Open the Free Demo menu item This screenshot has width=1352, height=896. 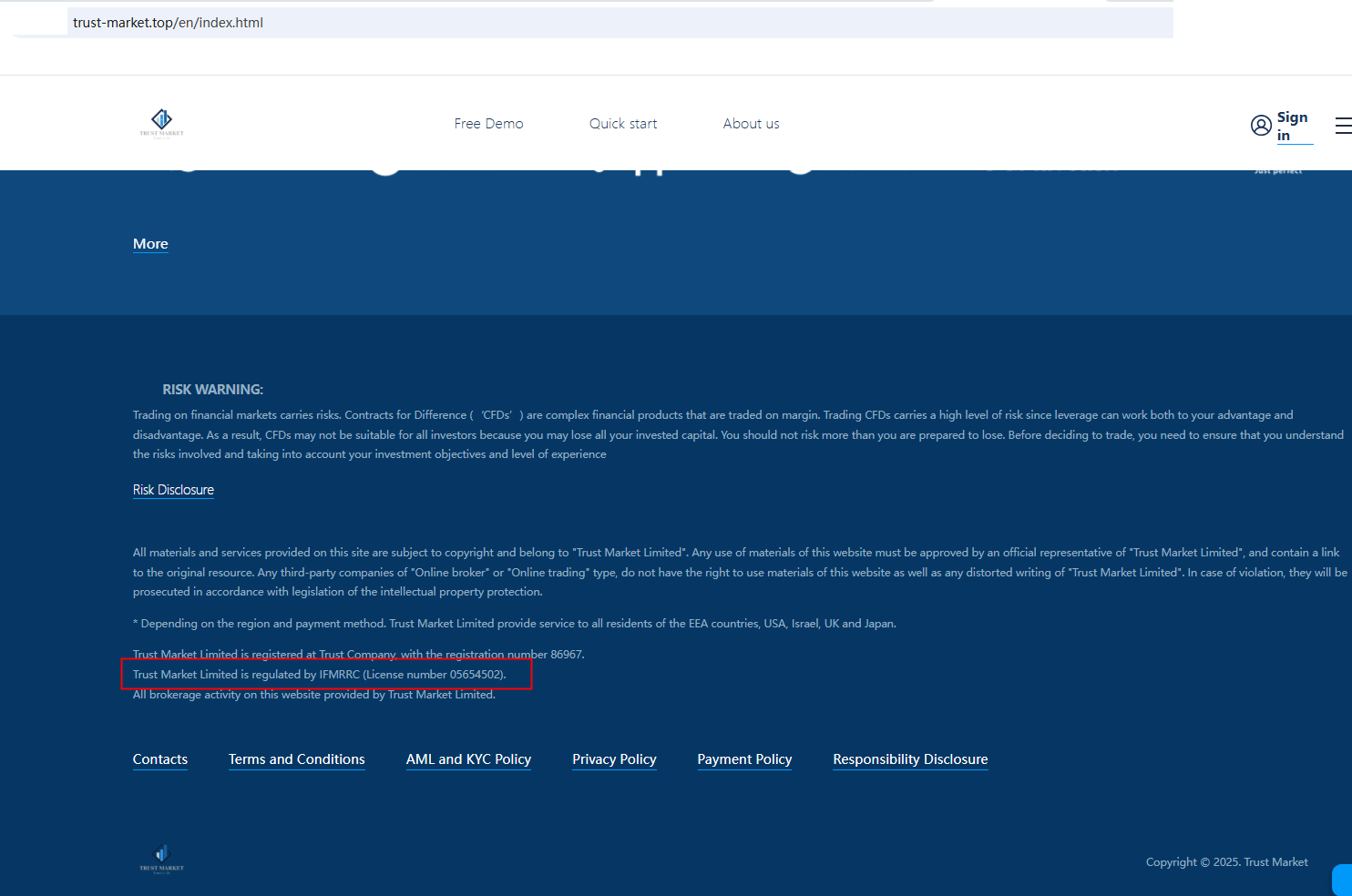coord(488,124)
